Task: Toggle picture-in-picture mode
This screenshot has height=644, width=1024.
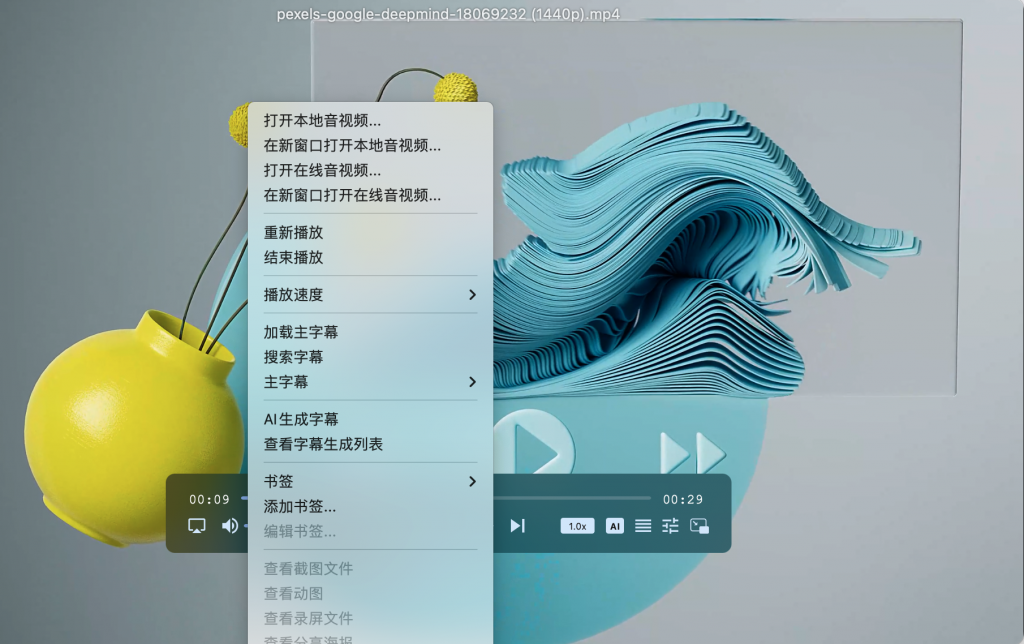Action: click(698, 525)
